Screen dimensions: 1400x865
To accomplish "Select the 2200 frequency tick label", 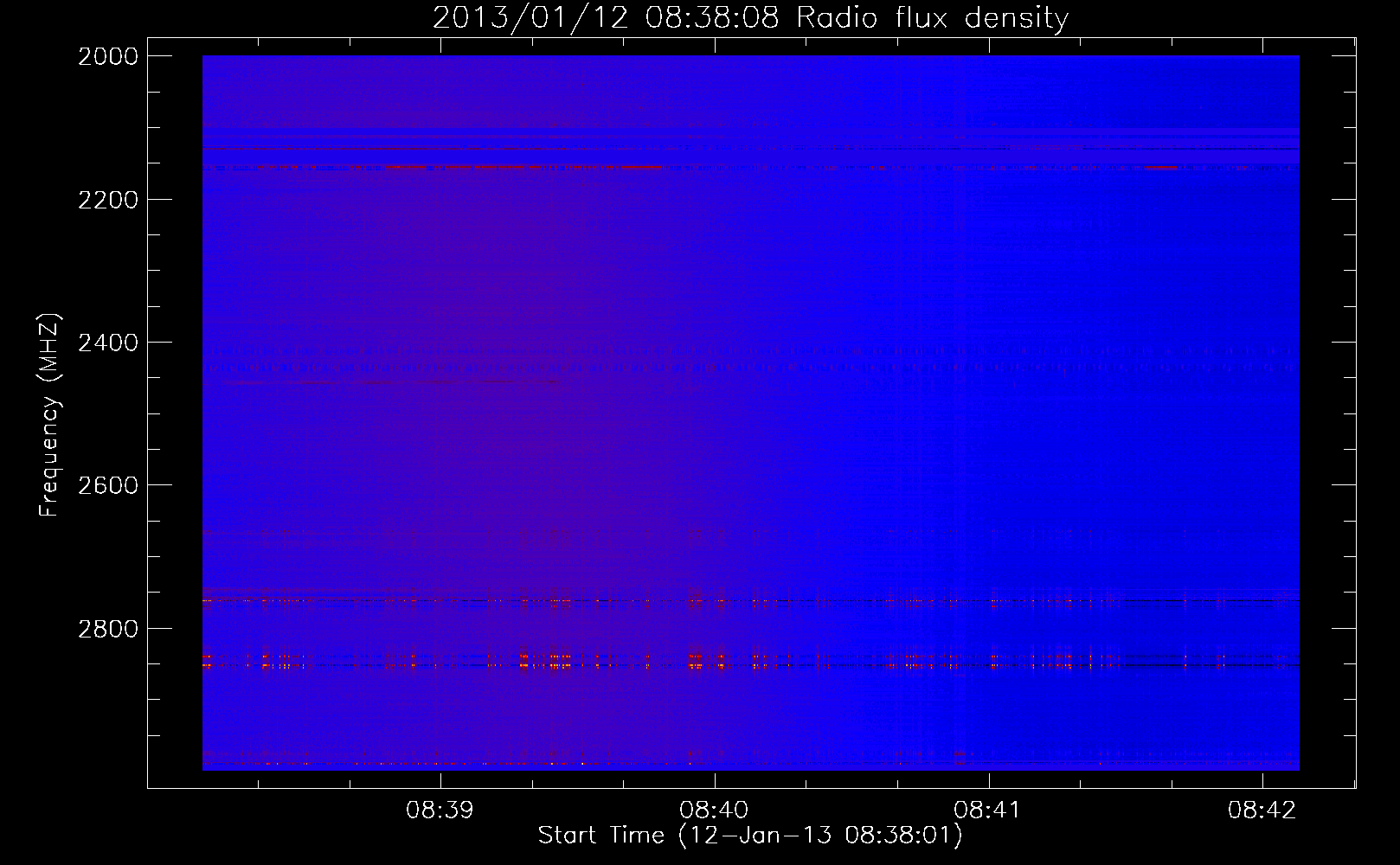I will click(x=108, y=200).
